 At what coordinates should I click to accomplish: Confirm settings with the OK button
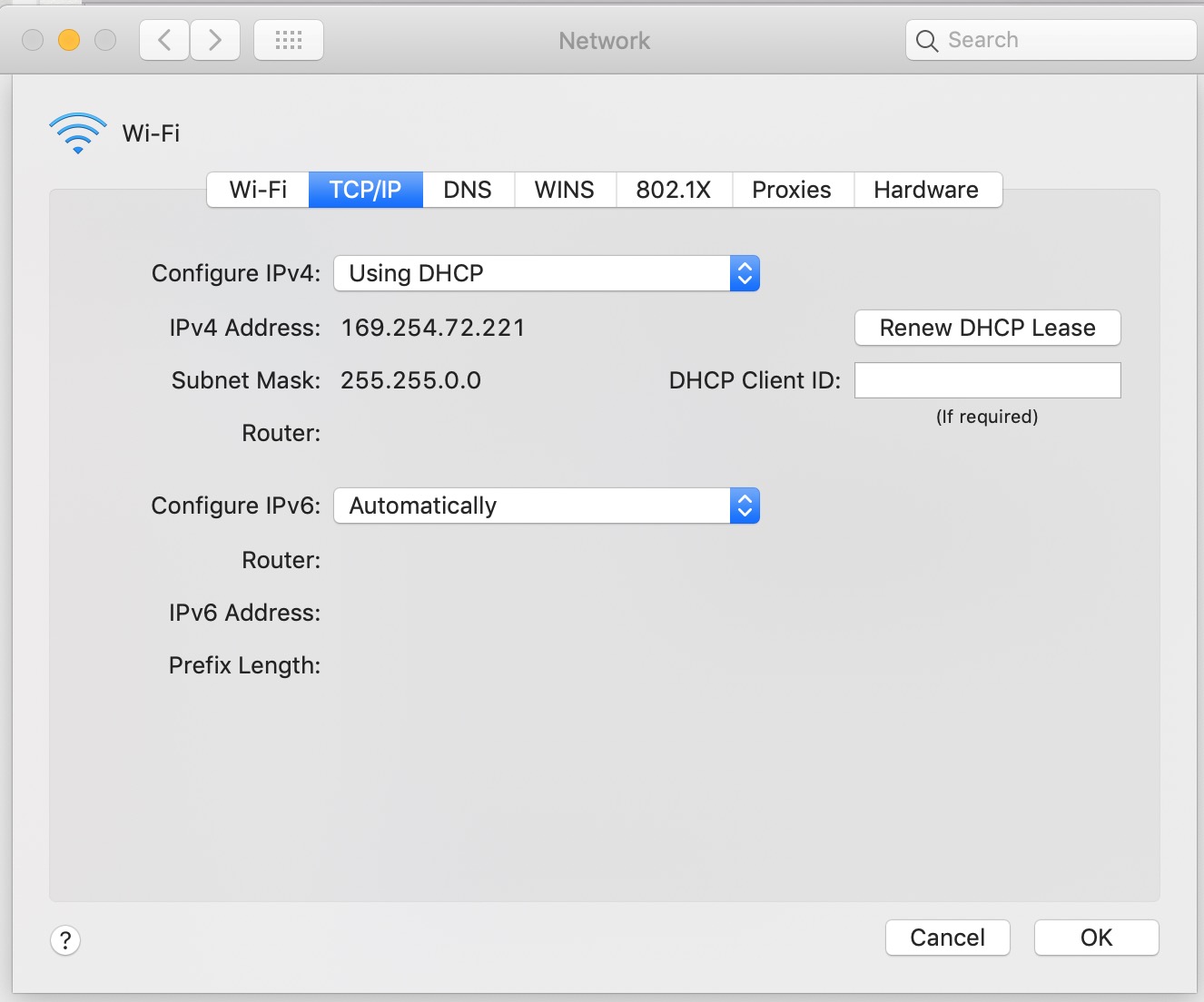1097,938
